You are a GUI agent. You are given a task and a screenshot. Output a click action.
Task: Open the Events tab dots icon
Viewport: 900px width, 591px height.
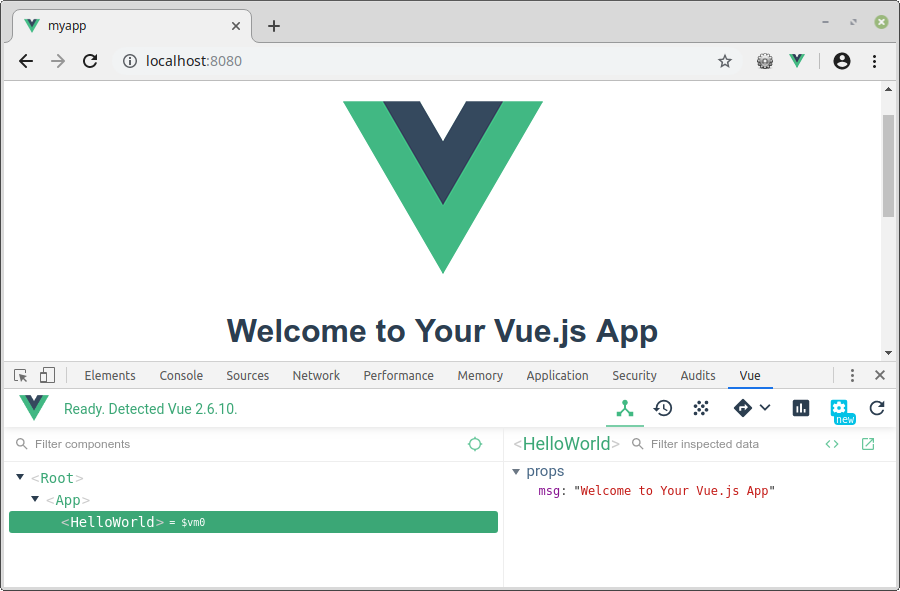click(x=701, y=409)
